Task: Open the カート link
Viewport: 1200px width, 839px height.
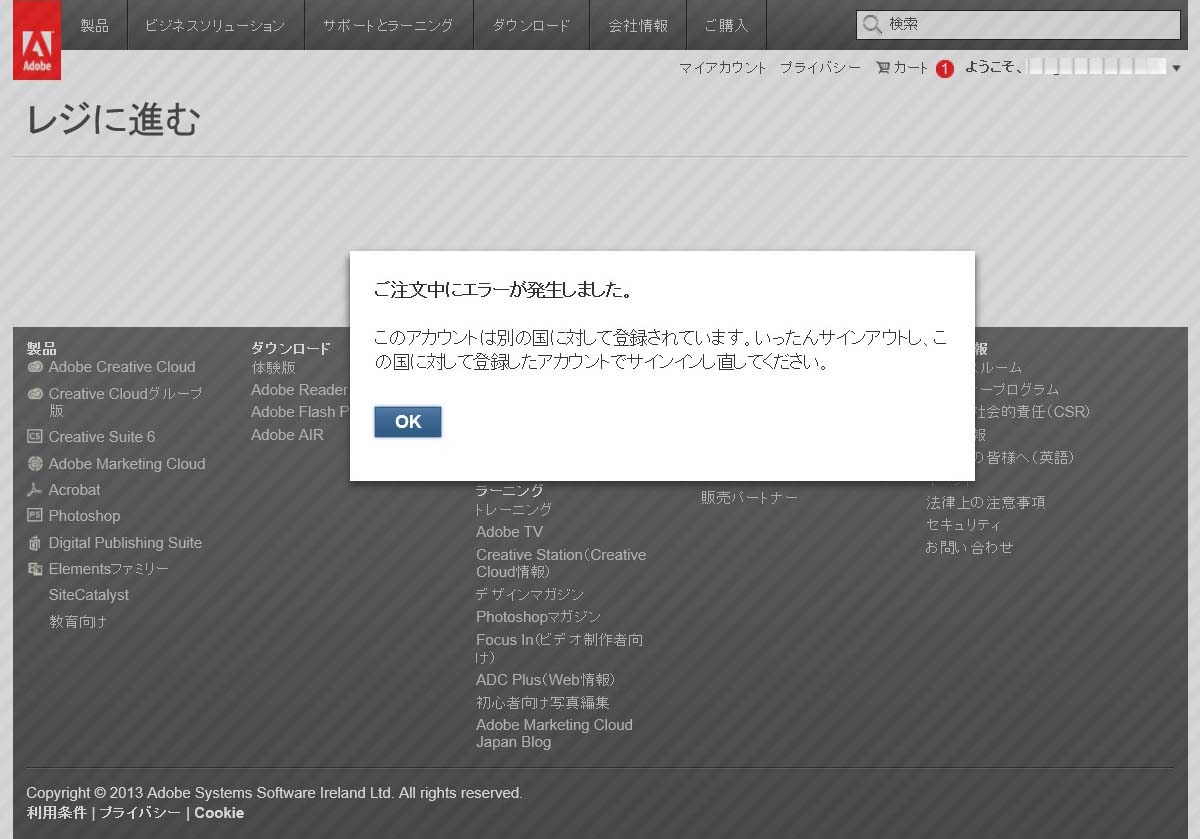Action: pos(911,68)
